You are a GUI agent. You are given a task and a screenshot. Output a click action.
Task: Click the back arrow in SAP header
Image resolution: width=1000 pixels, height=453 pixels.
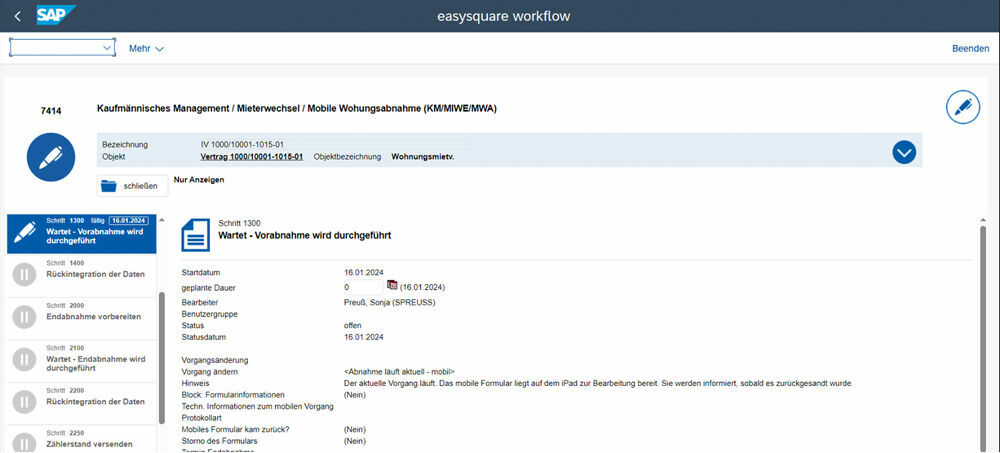[x=17, y=16]
